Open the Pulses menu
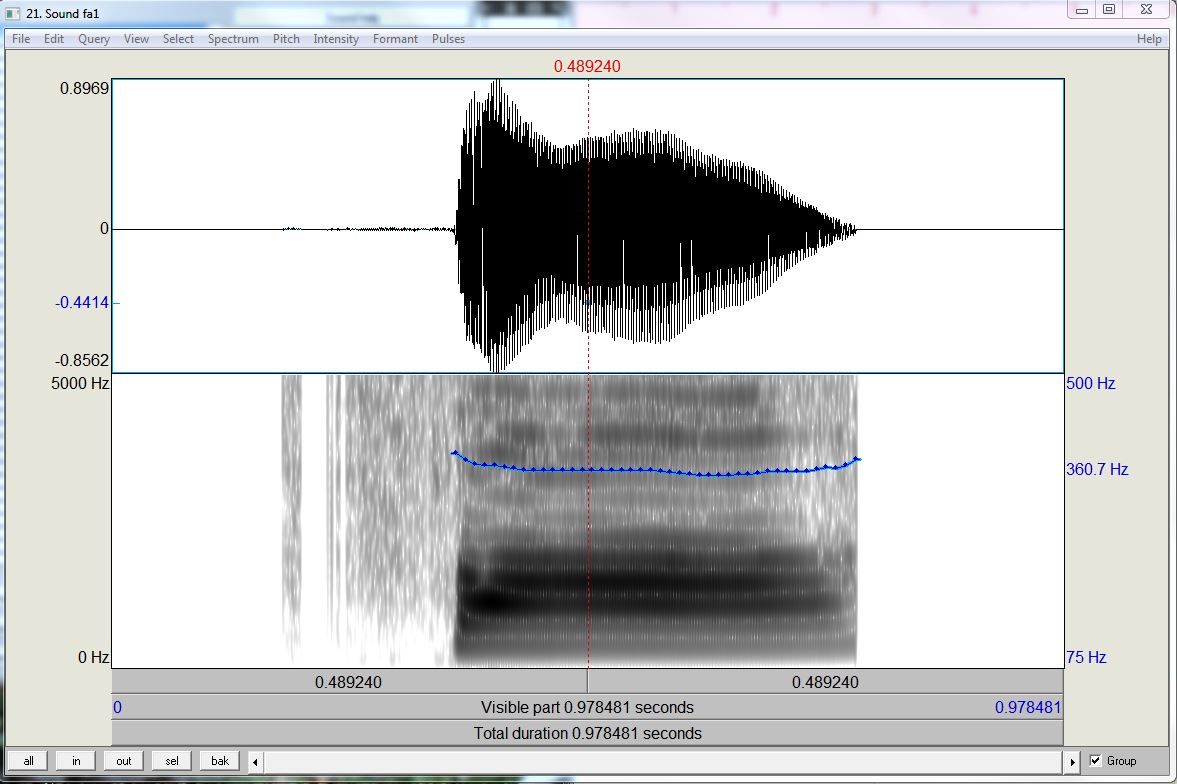1177x784 pixels. tap(448, 39)
